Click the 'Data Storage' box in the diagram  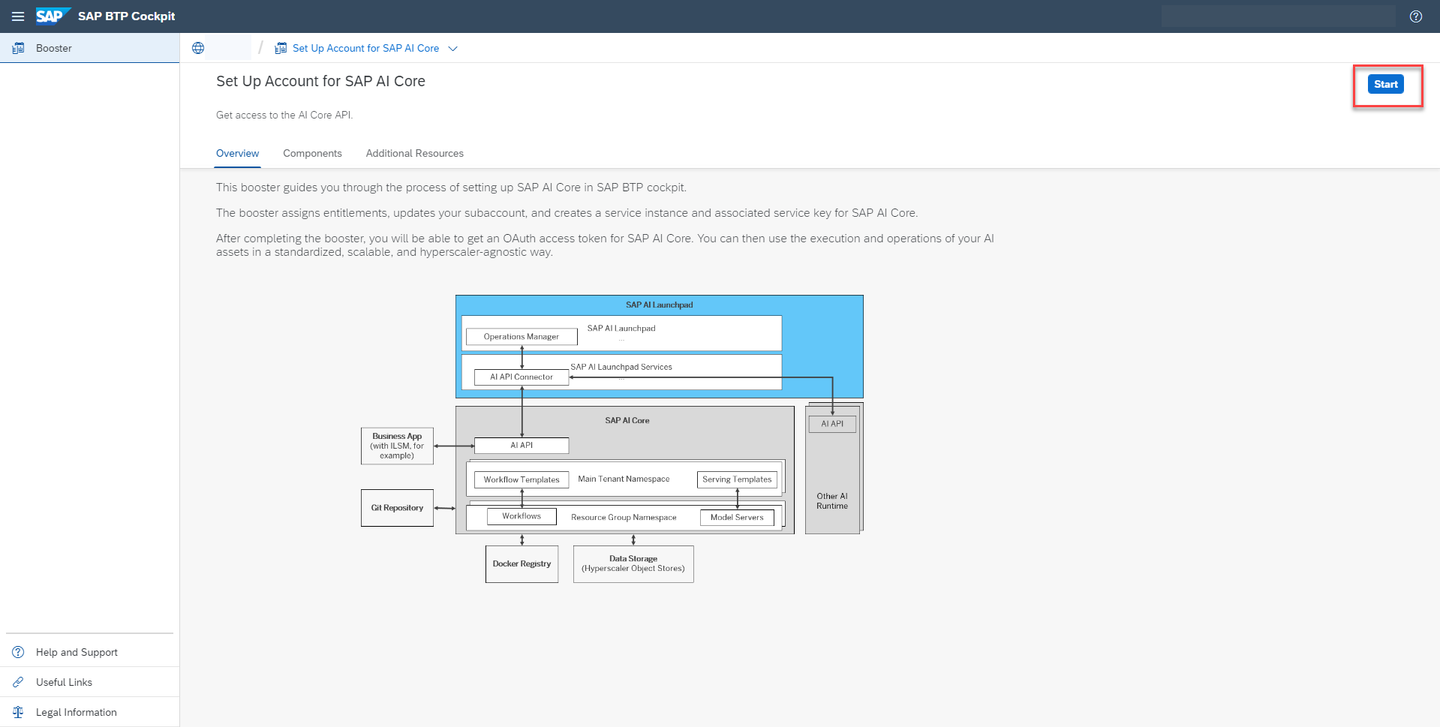(x=633, y=564)
